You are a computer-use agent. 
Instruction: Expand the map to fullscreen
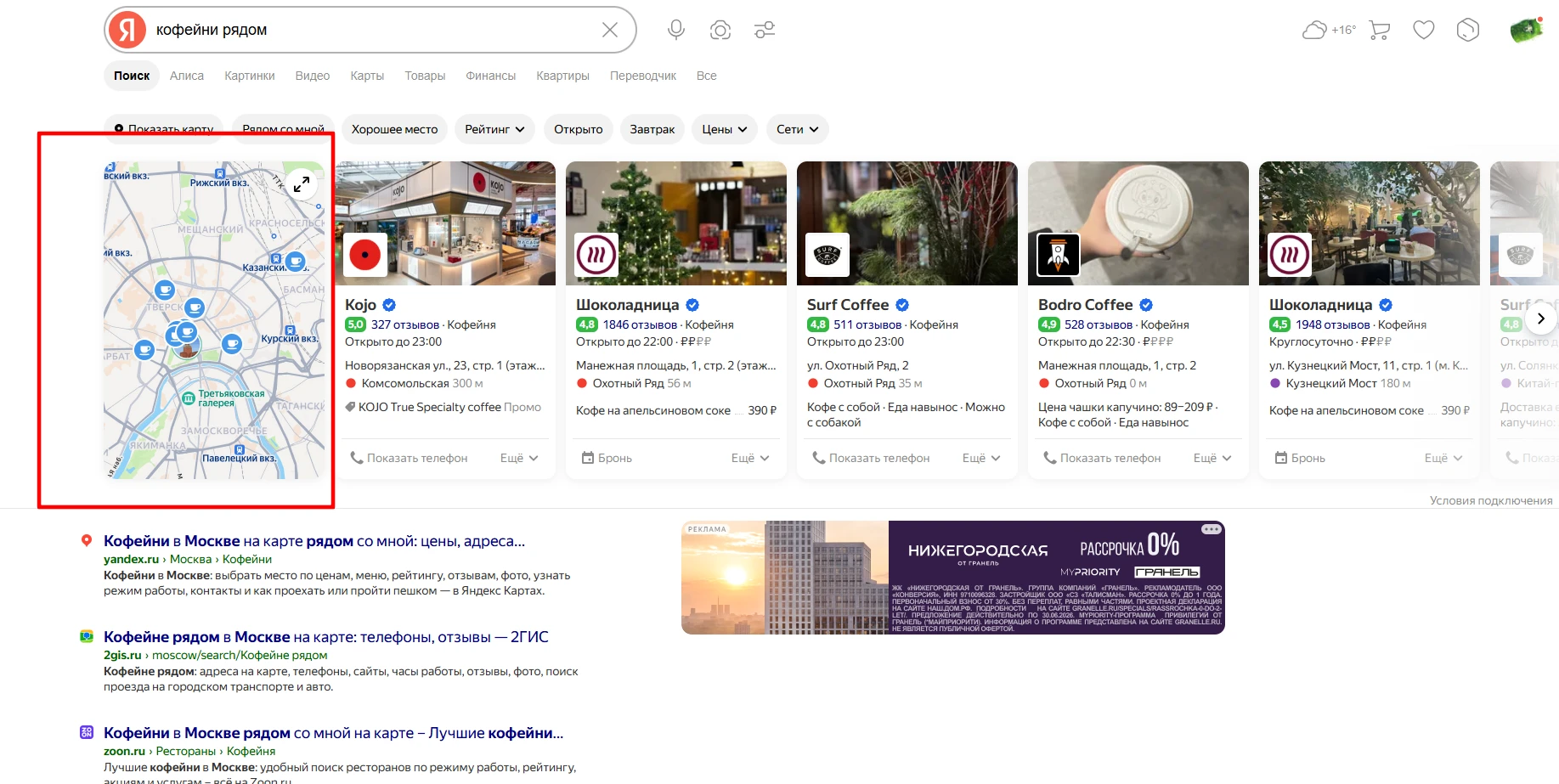(x=302, y=183)
